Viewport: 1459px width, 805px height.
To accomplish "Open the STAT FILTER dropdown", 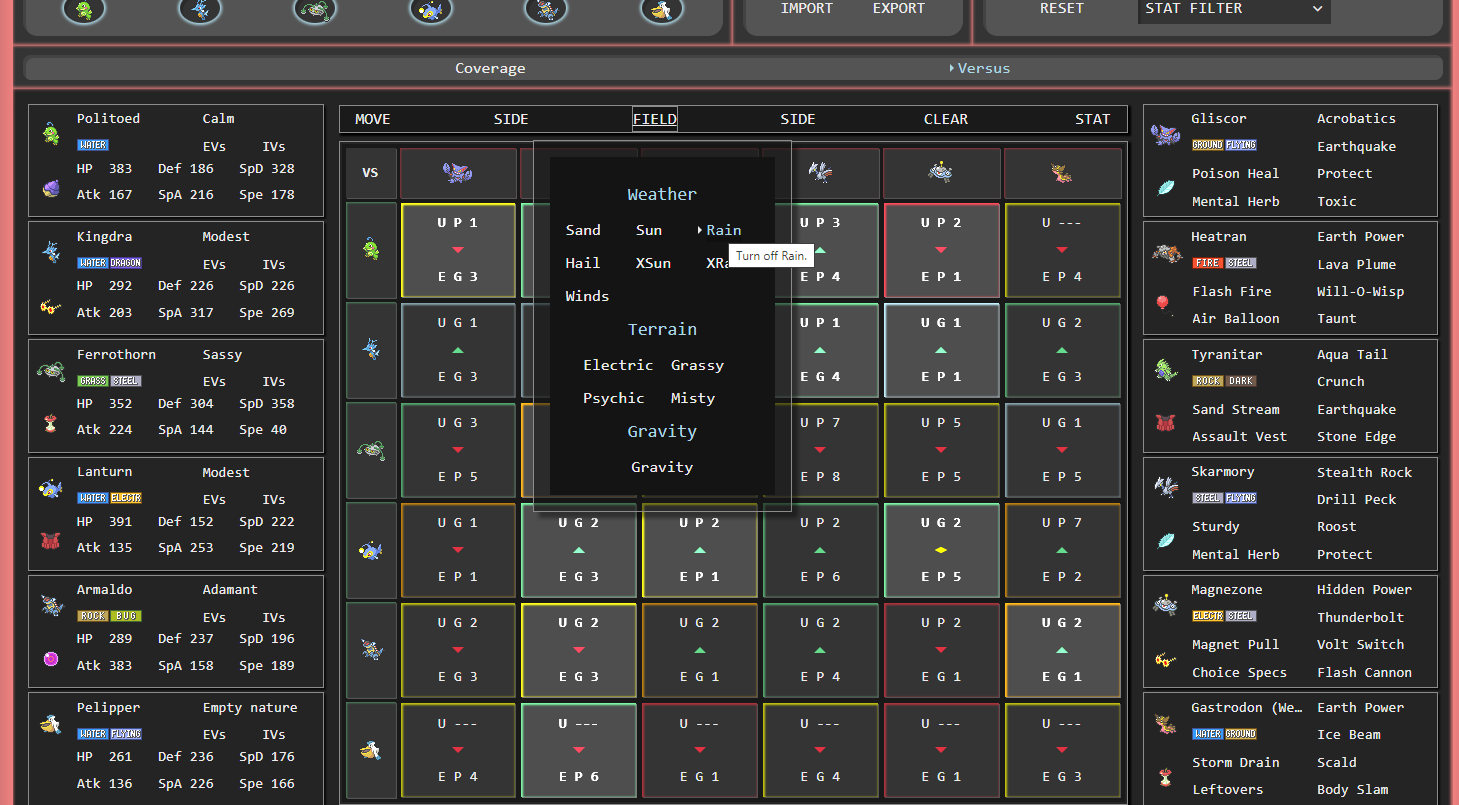I will point(1234,9).
